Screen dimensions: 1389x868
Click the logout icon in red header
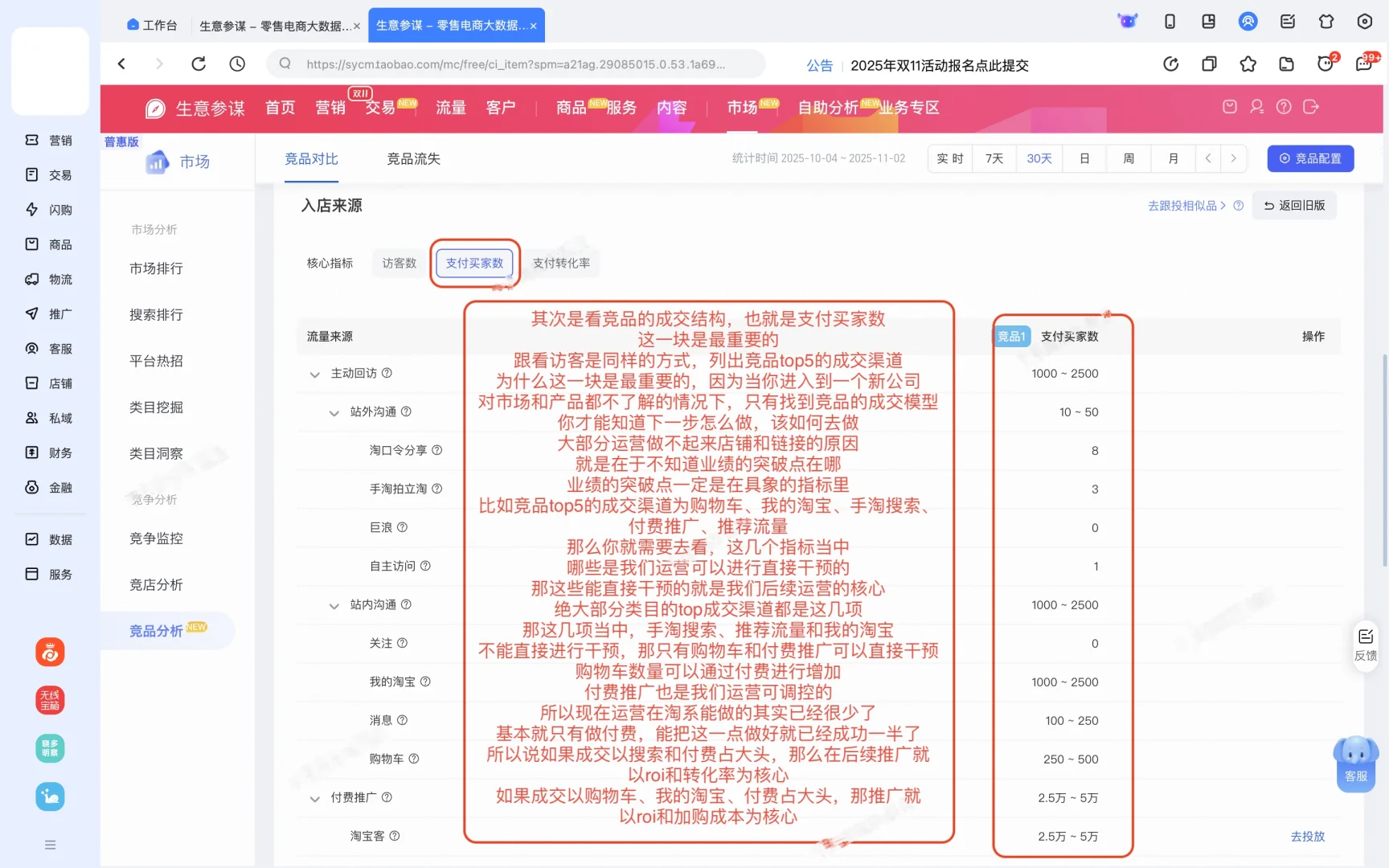point(1311,107)
